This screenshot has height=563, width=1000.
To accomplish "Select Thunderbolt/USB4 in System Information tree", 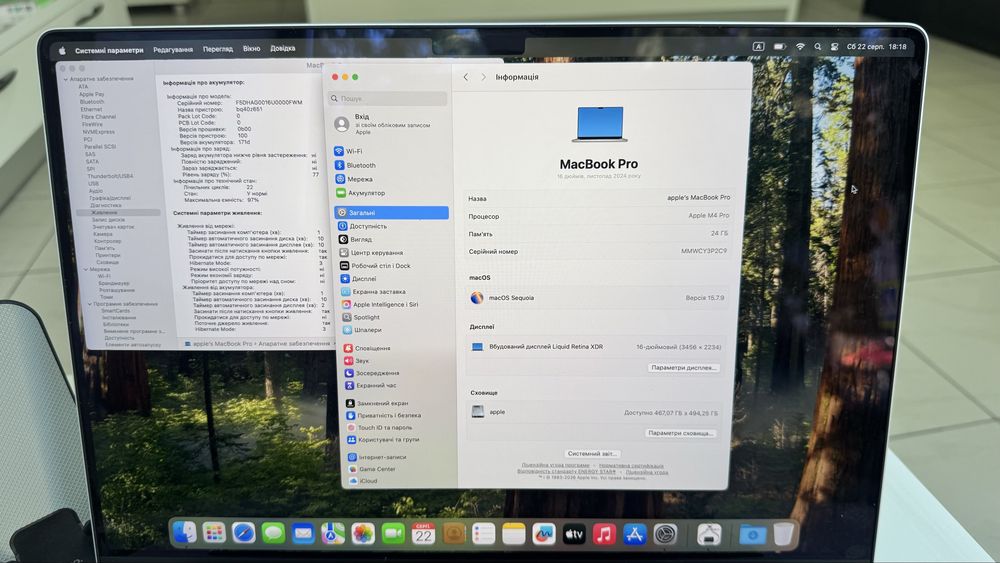I will (110, 176).
